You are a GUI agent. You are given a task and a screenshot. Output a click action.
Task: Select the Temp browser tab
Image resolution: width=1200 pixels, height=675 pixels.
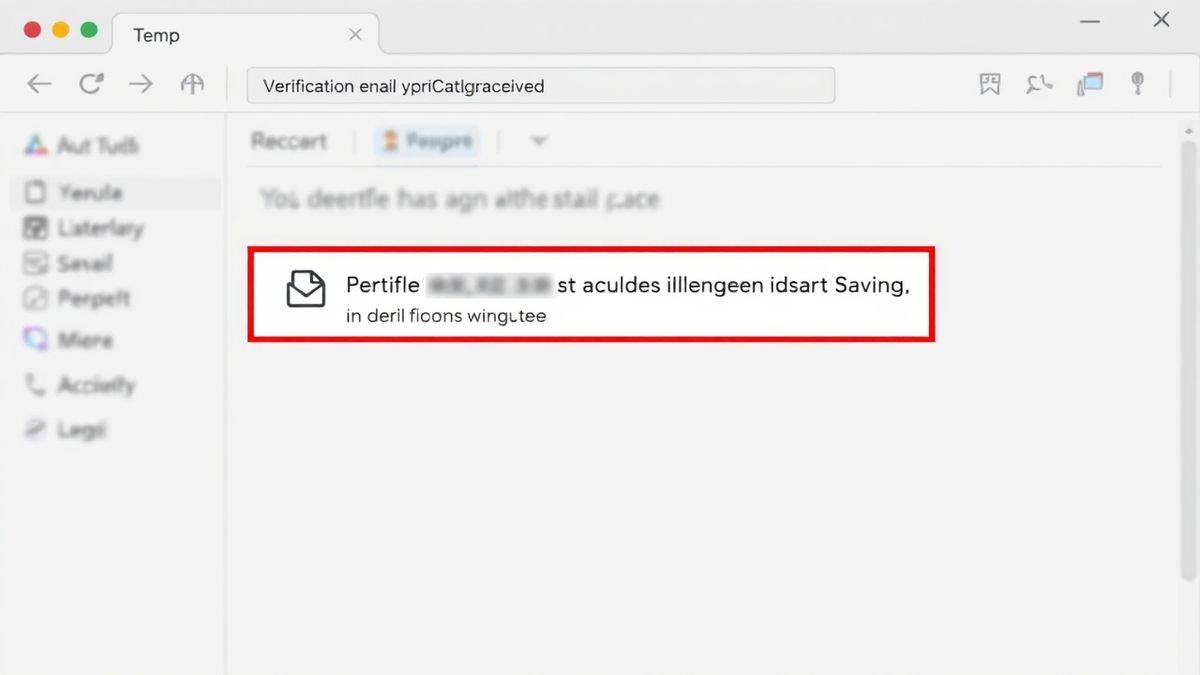pyautogui.click(x=245, y=34)
